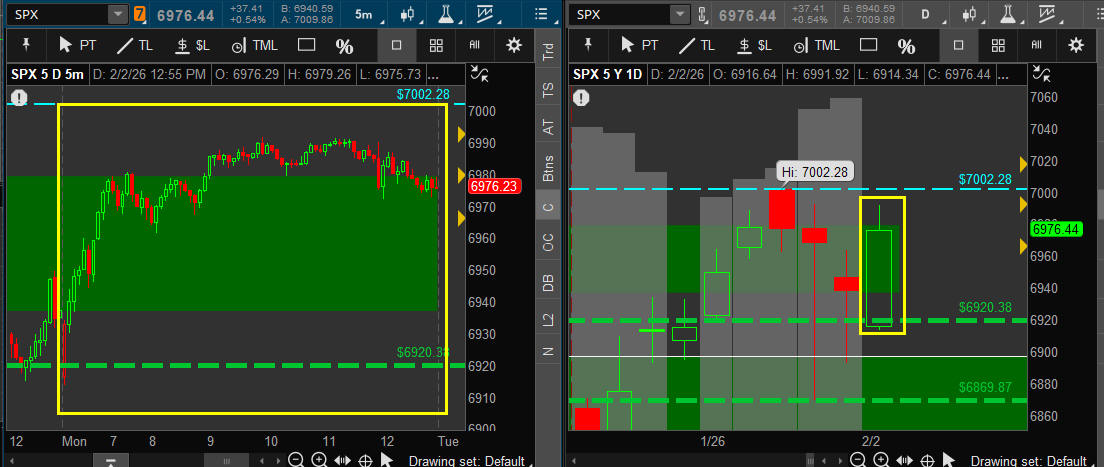Select the $L price level tool in right chart

(x=753, y=45)
